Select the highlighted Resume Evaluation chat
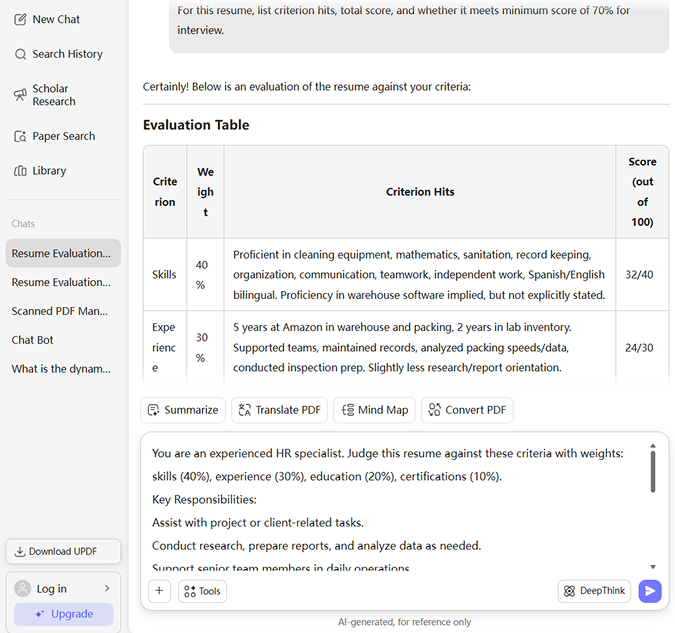This screenshot has width=675, height=633. pos(62,253)
